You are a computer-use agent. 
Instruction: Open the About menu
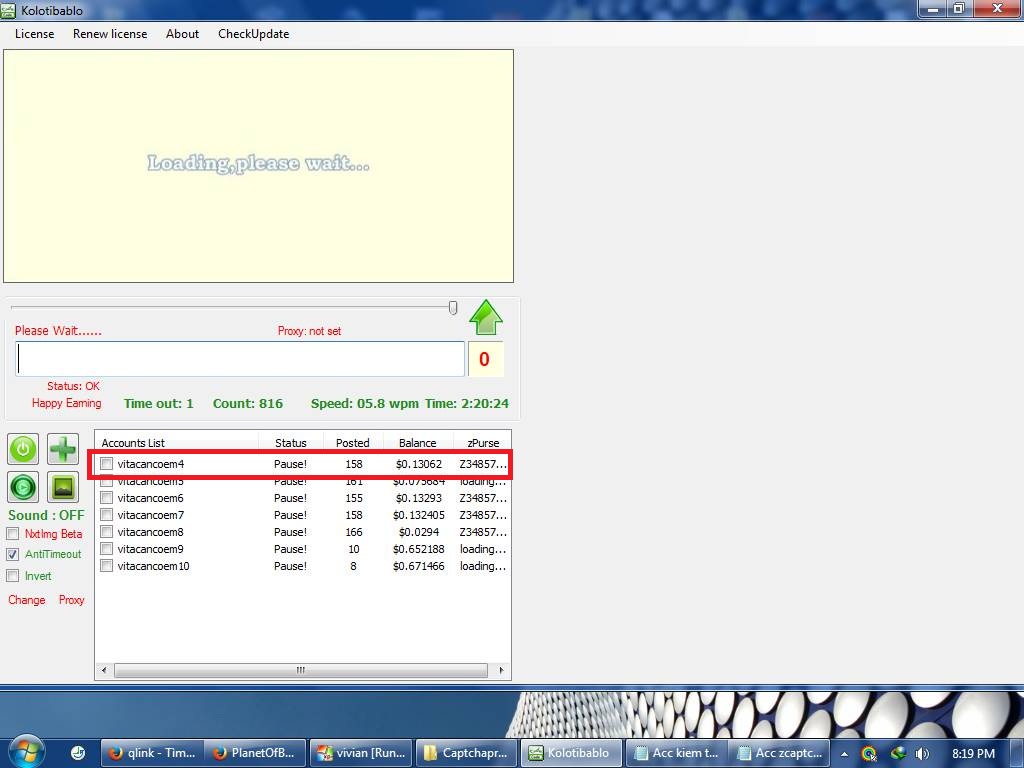(x=182, y=34)
